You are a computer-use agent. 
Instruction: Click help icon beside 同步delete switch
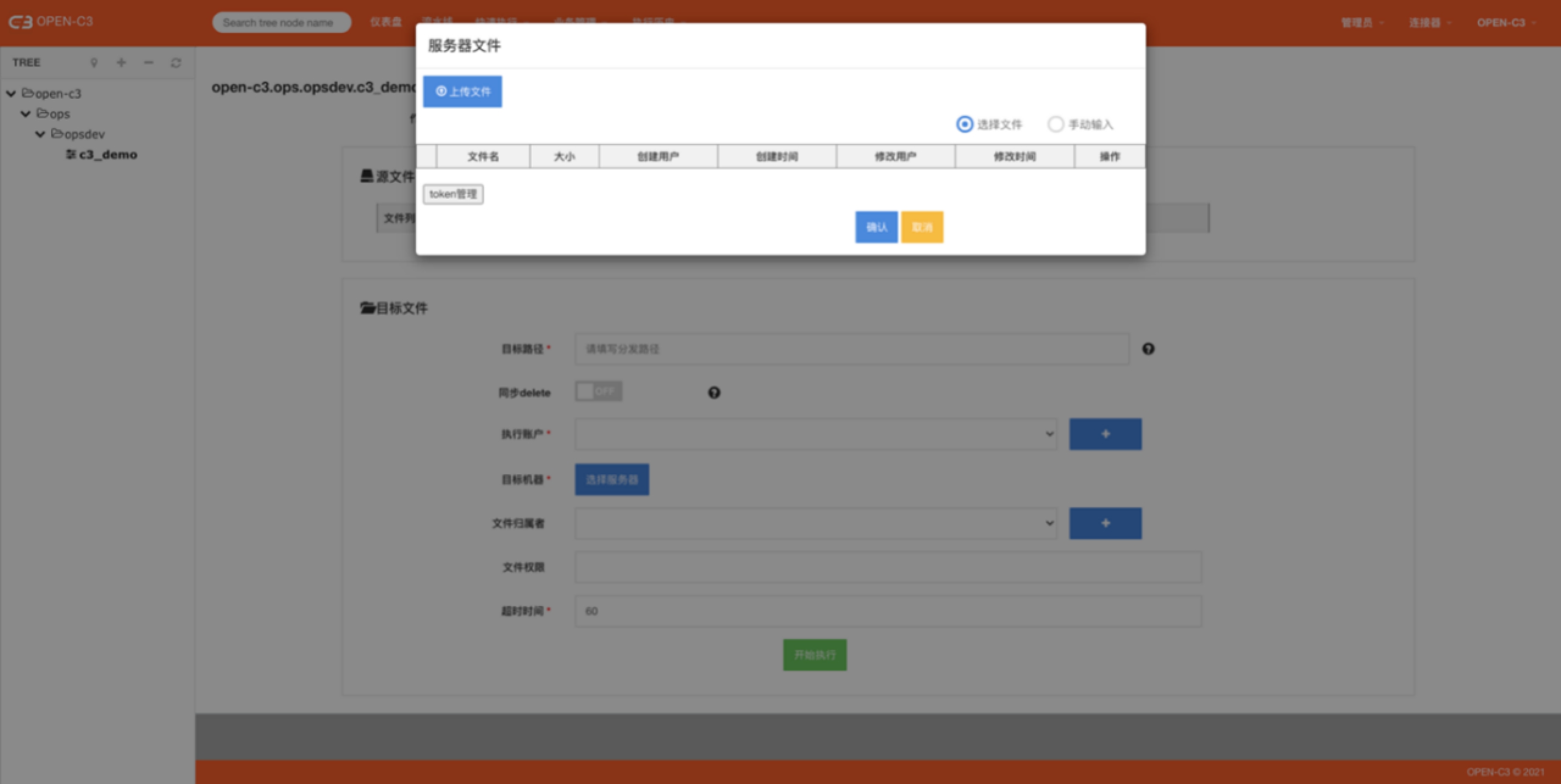(x=714, y=393)
